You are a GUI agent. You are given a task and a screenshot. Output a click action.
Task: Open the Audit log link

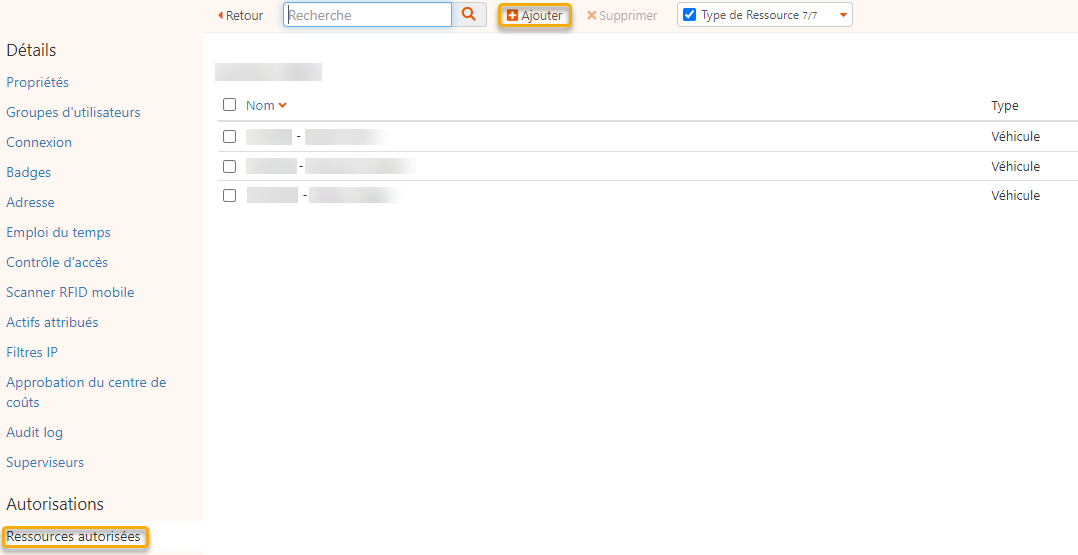34,432
